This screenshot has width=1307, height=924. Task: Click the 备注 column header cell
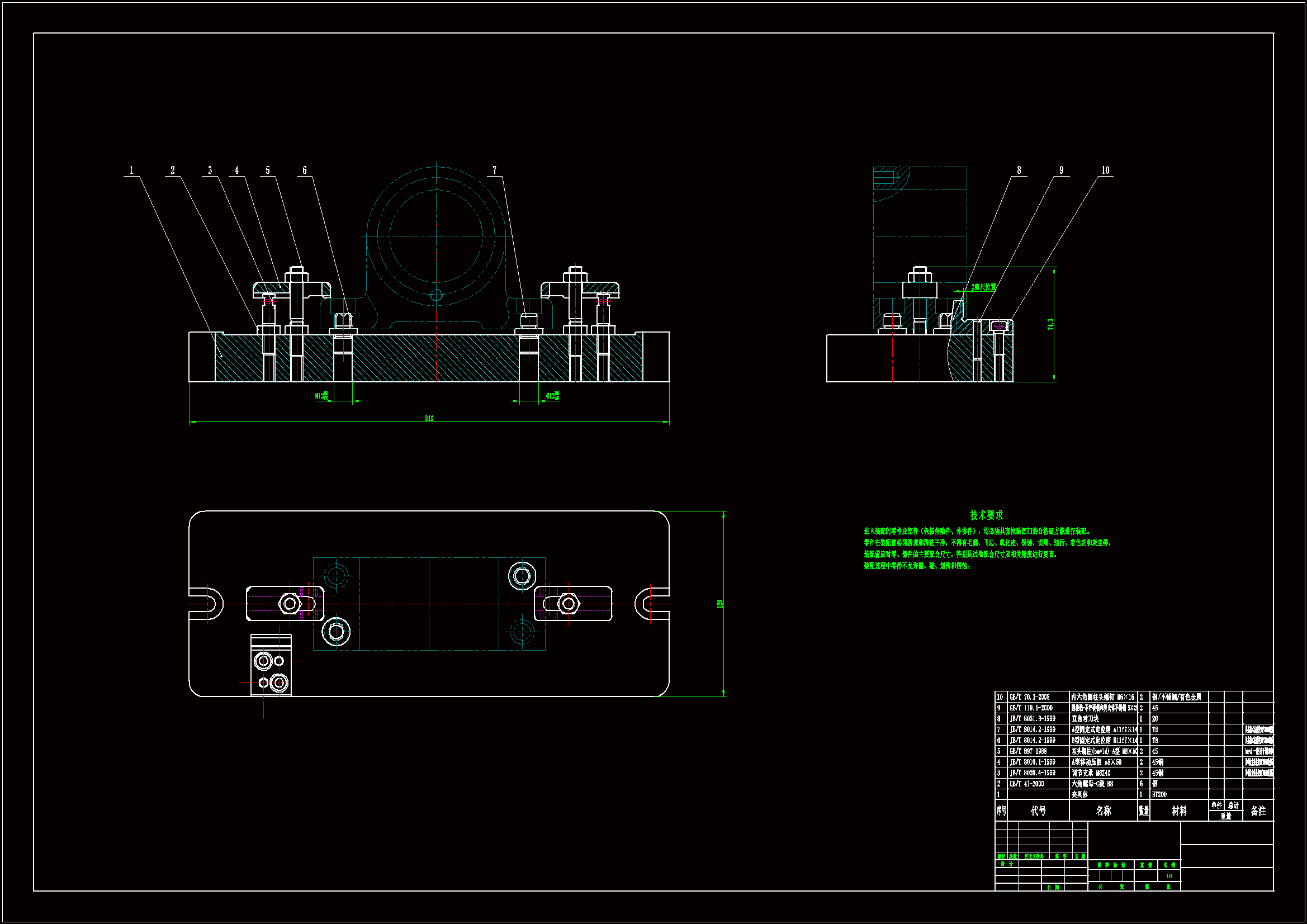(x=1257, y=811)
